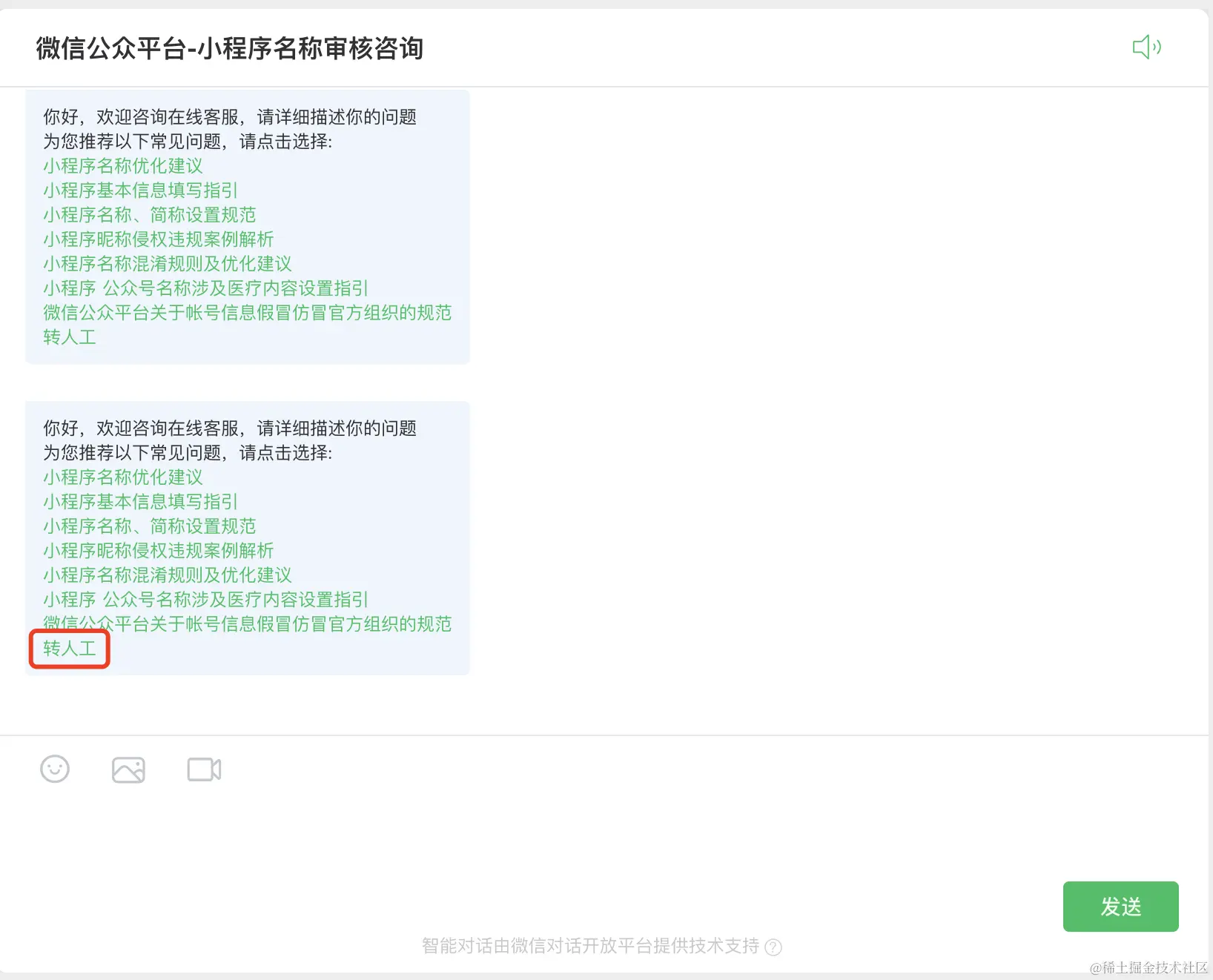Viewport: 1213px width, 980px height.
Task: Open 微信公众平台关于帐号信息假冒仿冒官方组织的规范 in first message
Action: click(248, 313)
